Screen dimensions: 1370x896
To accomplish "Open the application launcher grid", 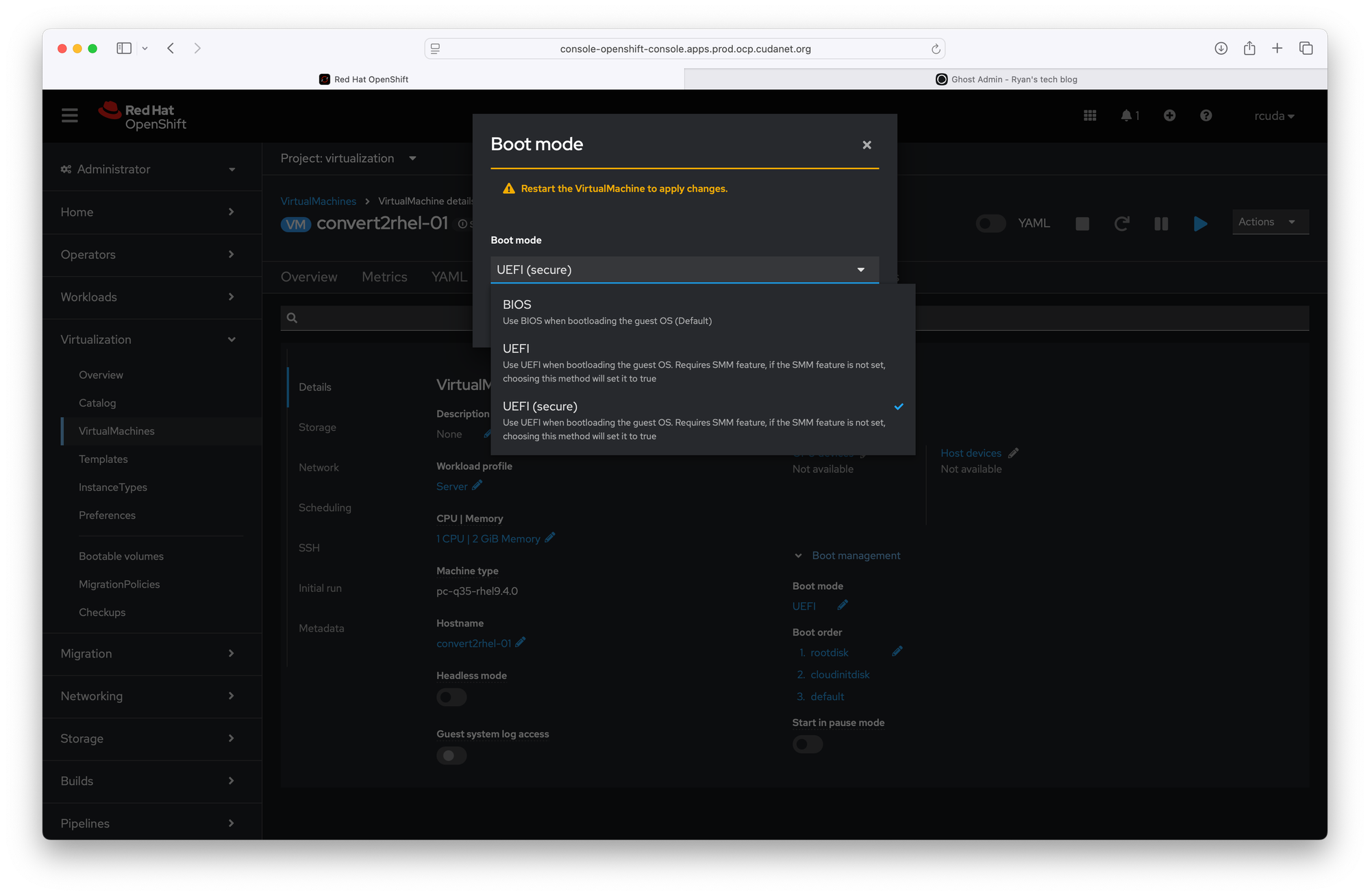I will point(1090,116).
